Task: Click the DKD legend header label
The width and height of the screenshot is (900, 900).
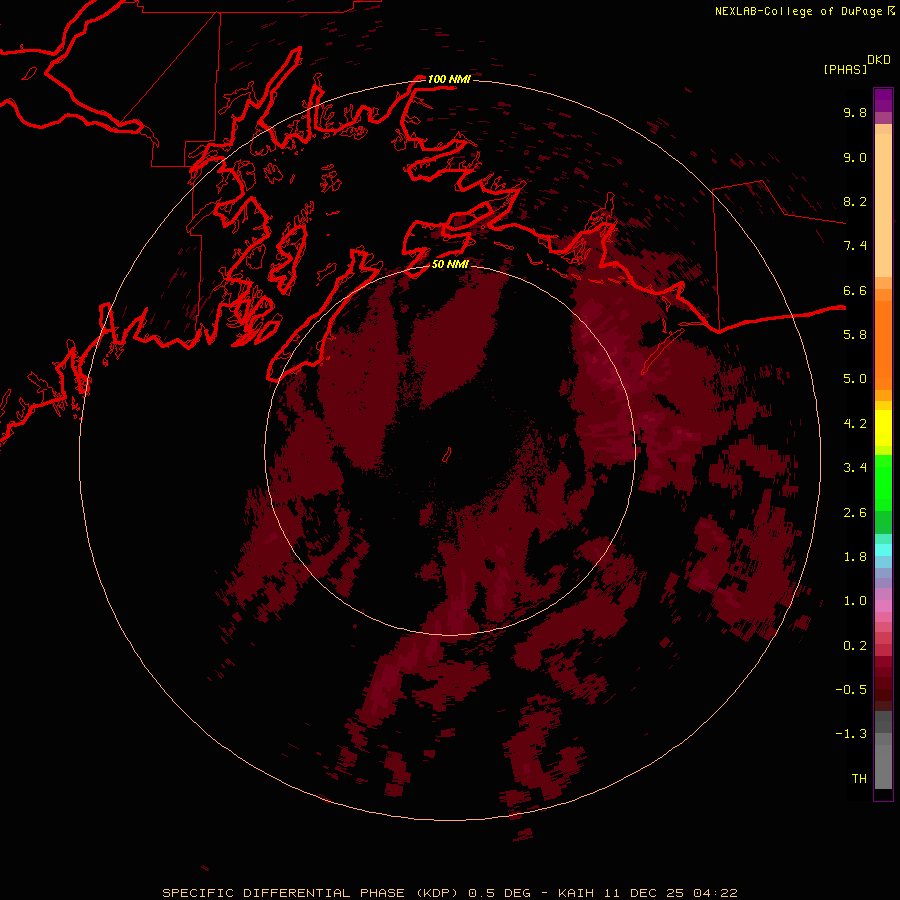Action: (x=878, y=60)
